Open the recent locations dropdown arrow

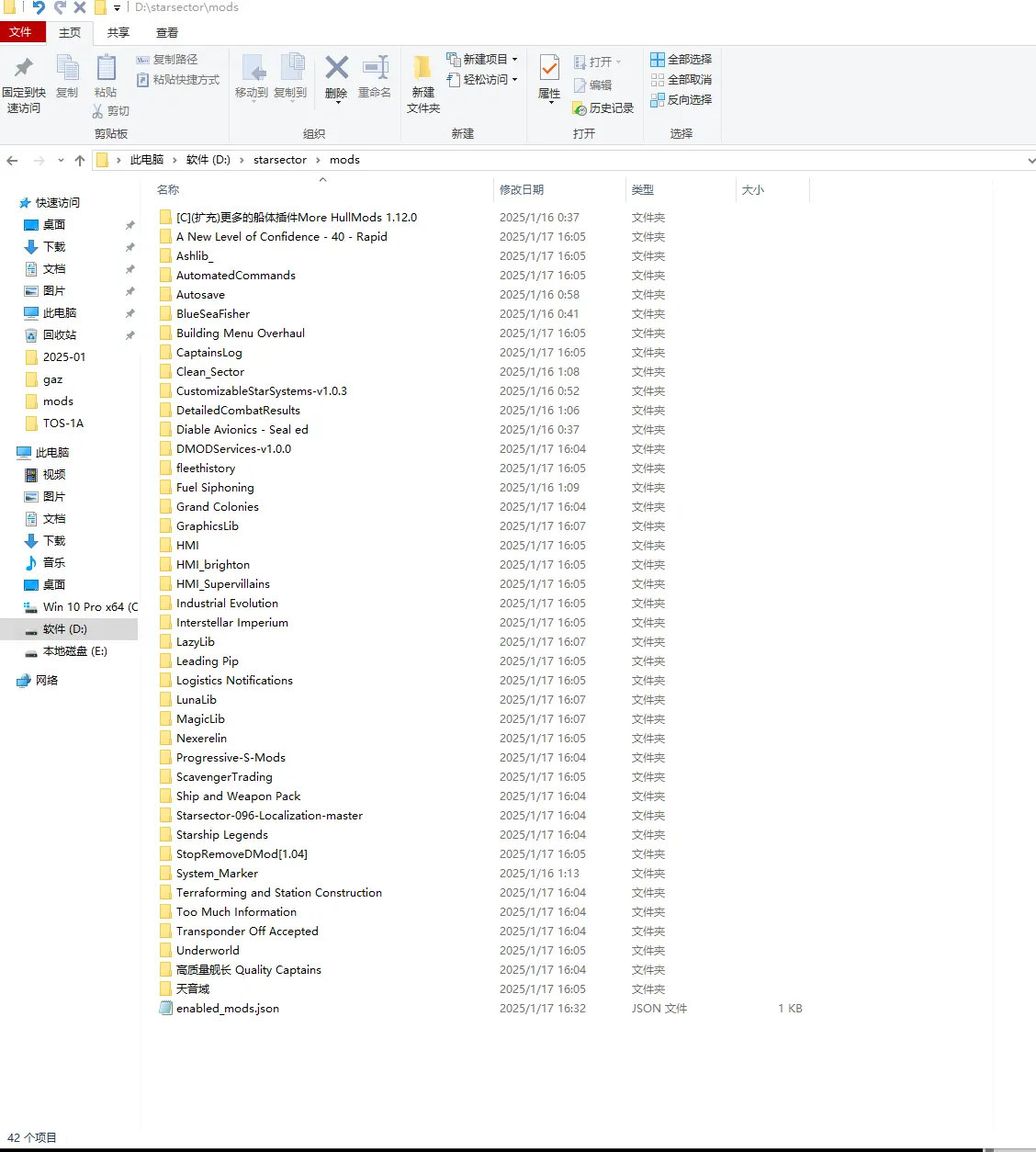point(61,160)
